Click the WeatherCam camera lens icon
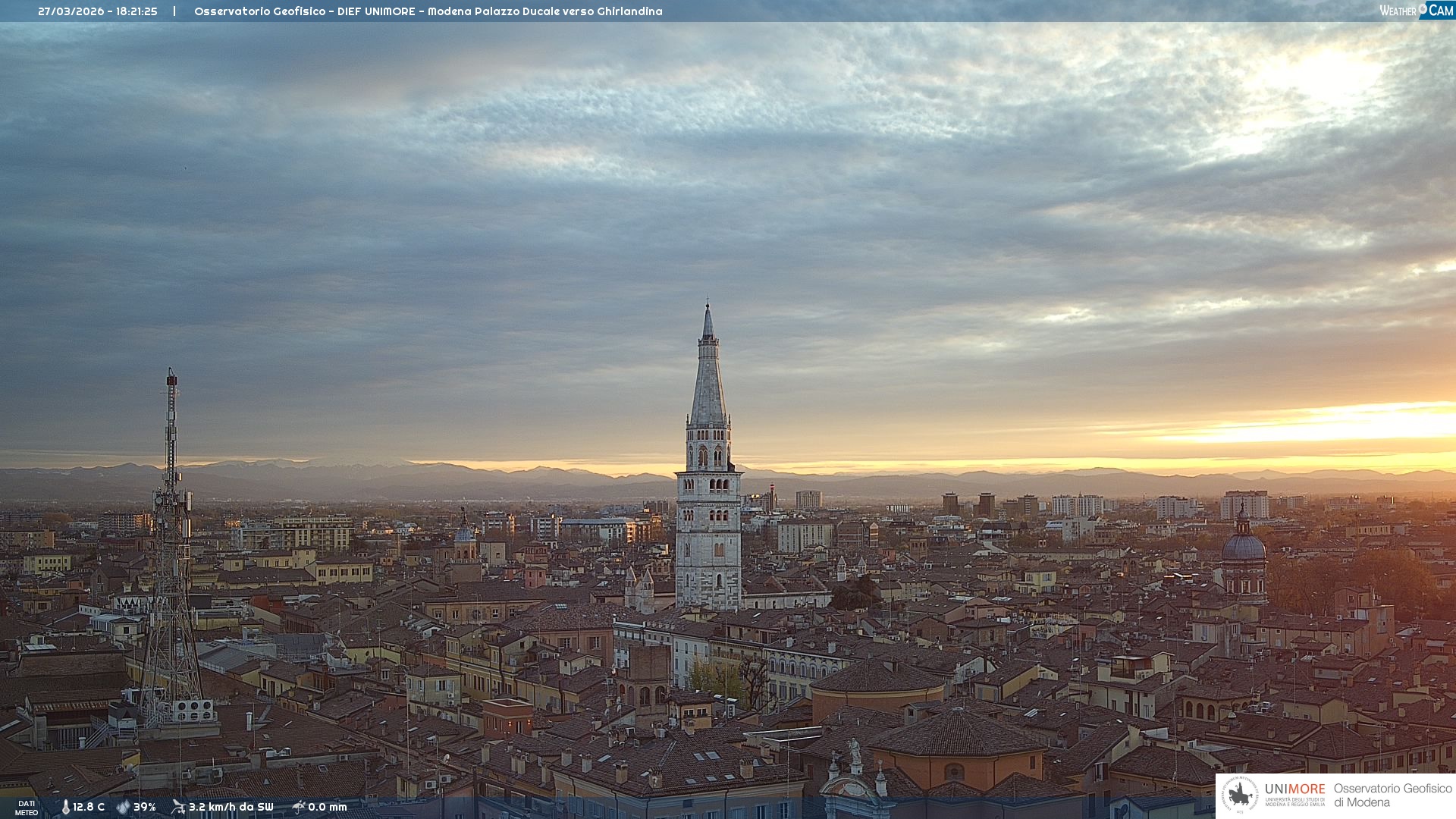The height and width of the screenshot is (819, 1456). (x=1423, y=8)
